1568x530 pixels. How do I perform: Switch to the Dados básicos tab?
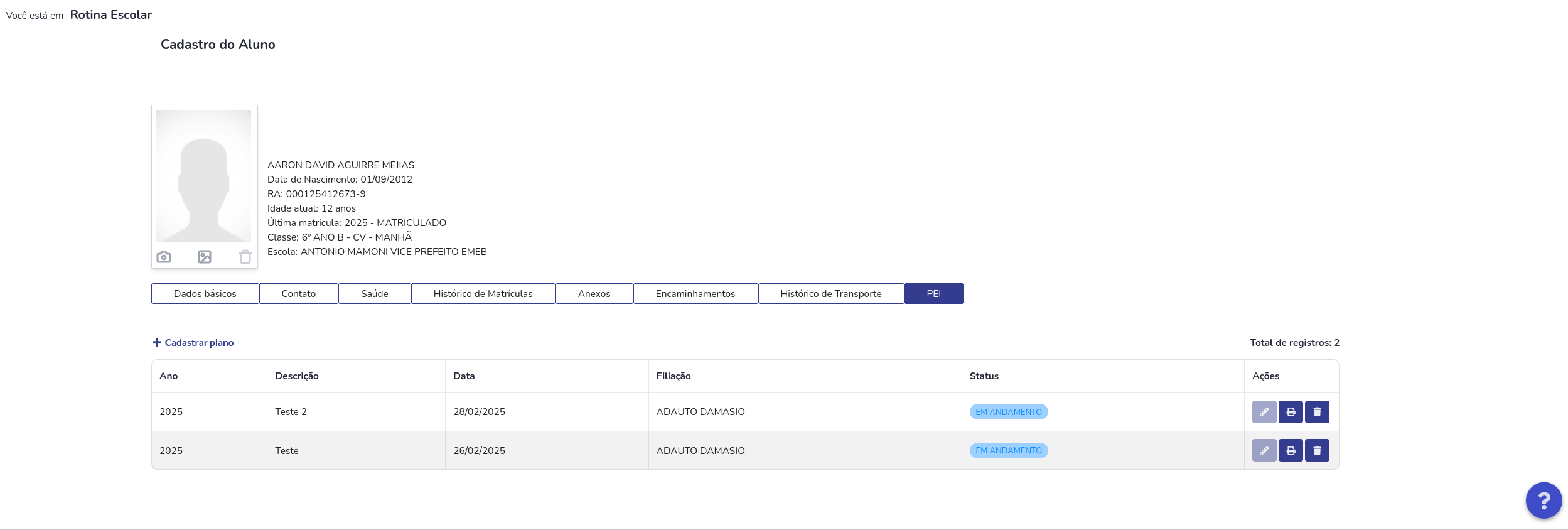(205, 293)
